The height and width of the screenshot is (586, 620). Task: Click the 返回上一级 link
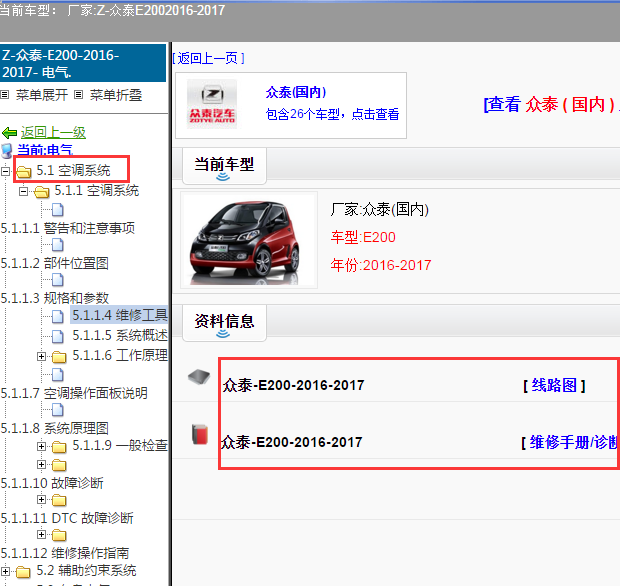coord(53,132)
